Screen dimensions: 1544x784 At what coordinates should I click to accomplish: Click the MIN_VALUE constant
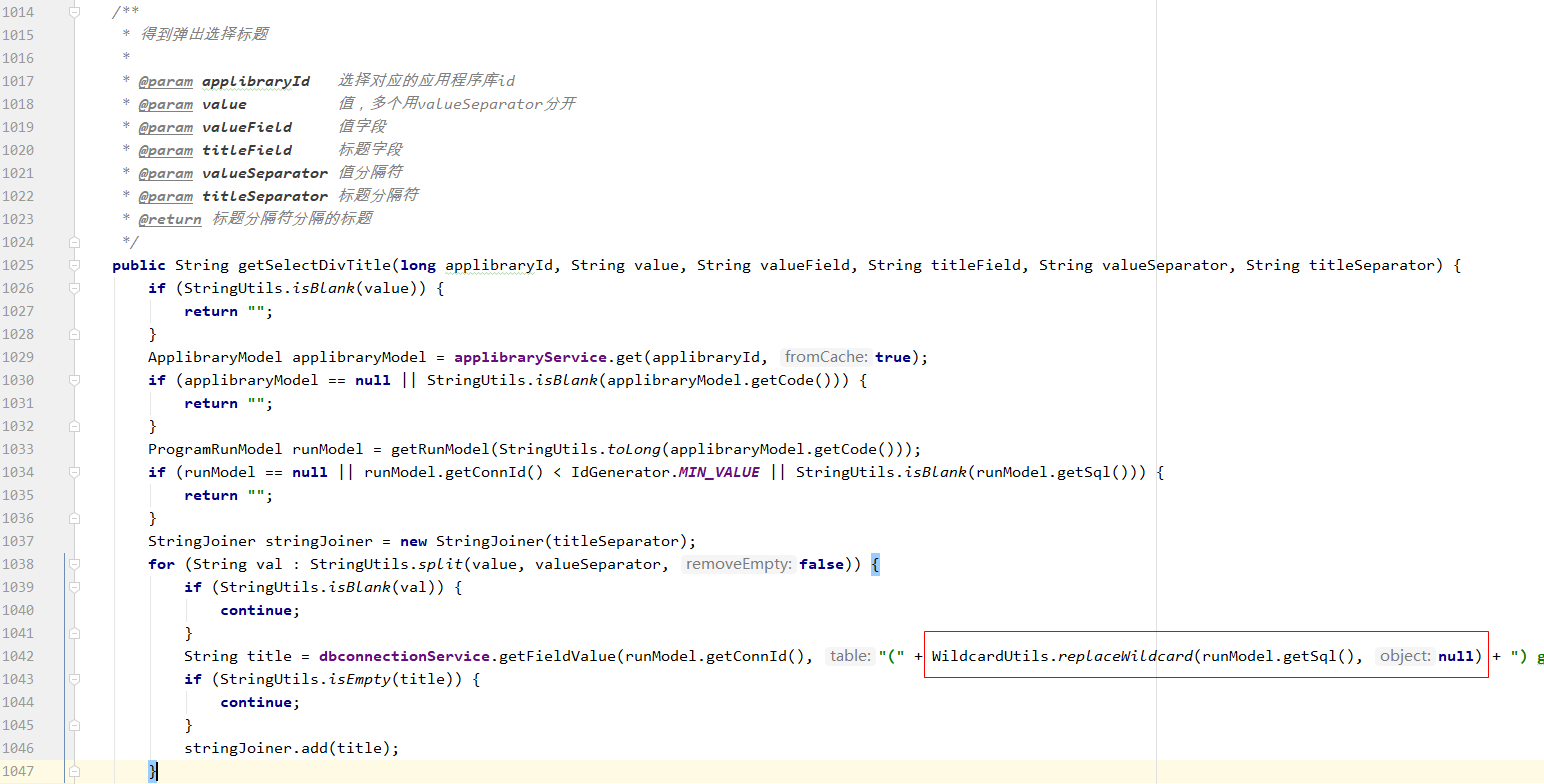(x=719, y=472)
